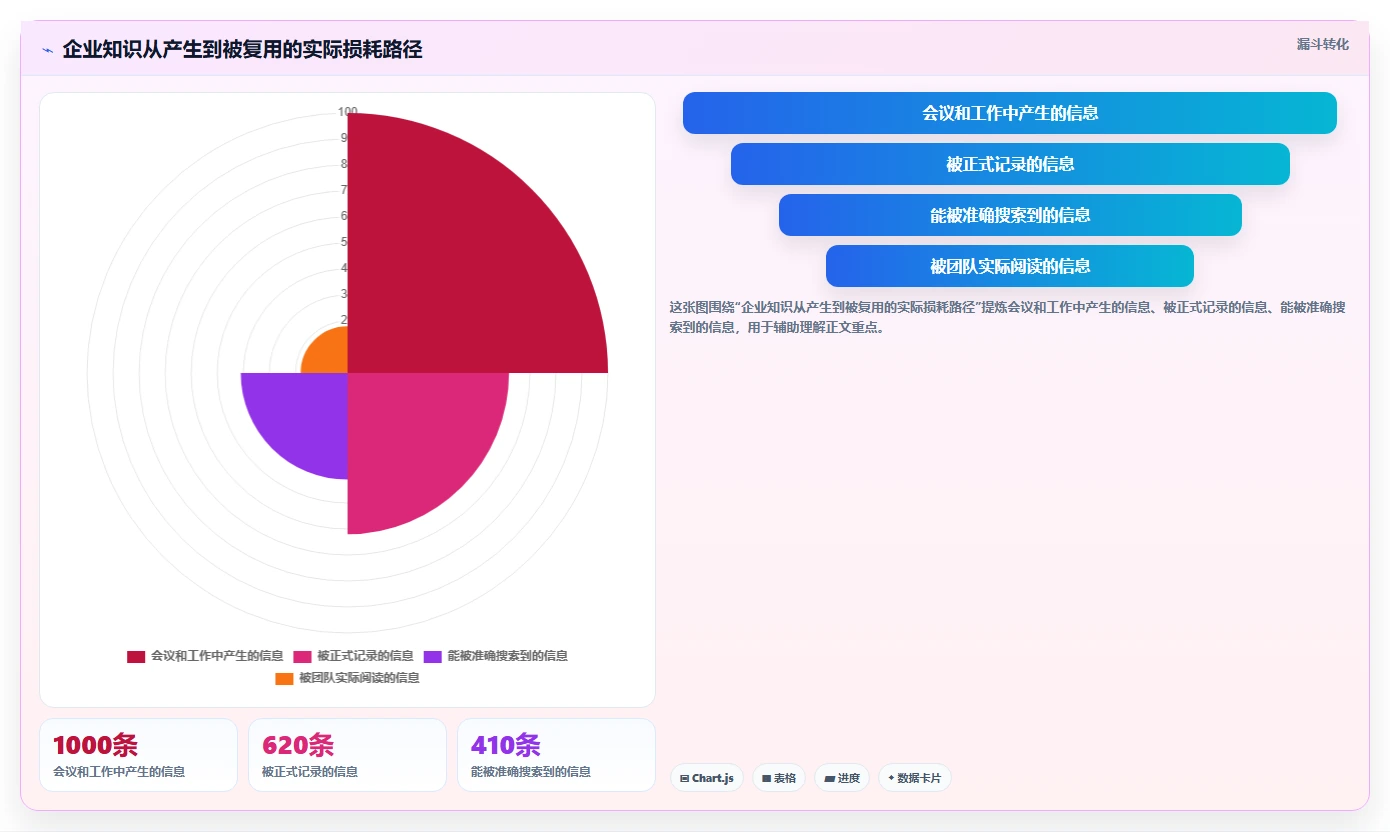Toggle the 被团队实际阅读的信息 legend entry
The image size is (1390, 832).
pyautogui.click(x=347, y=678)
